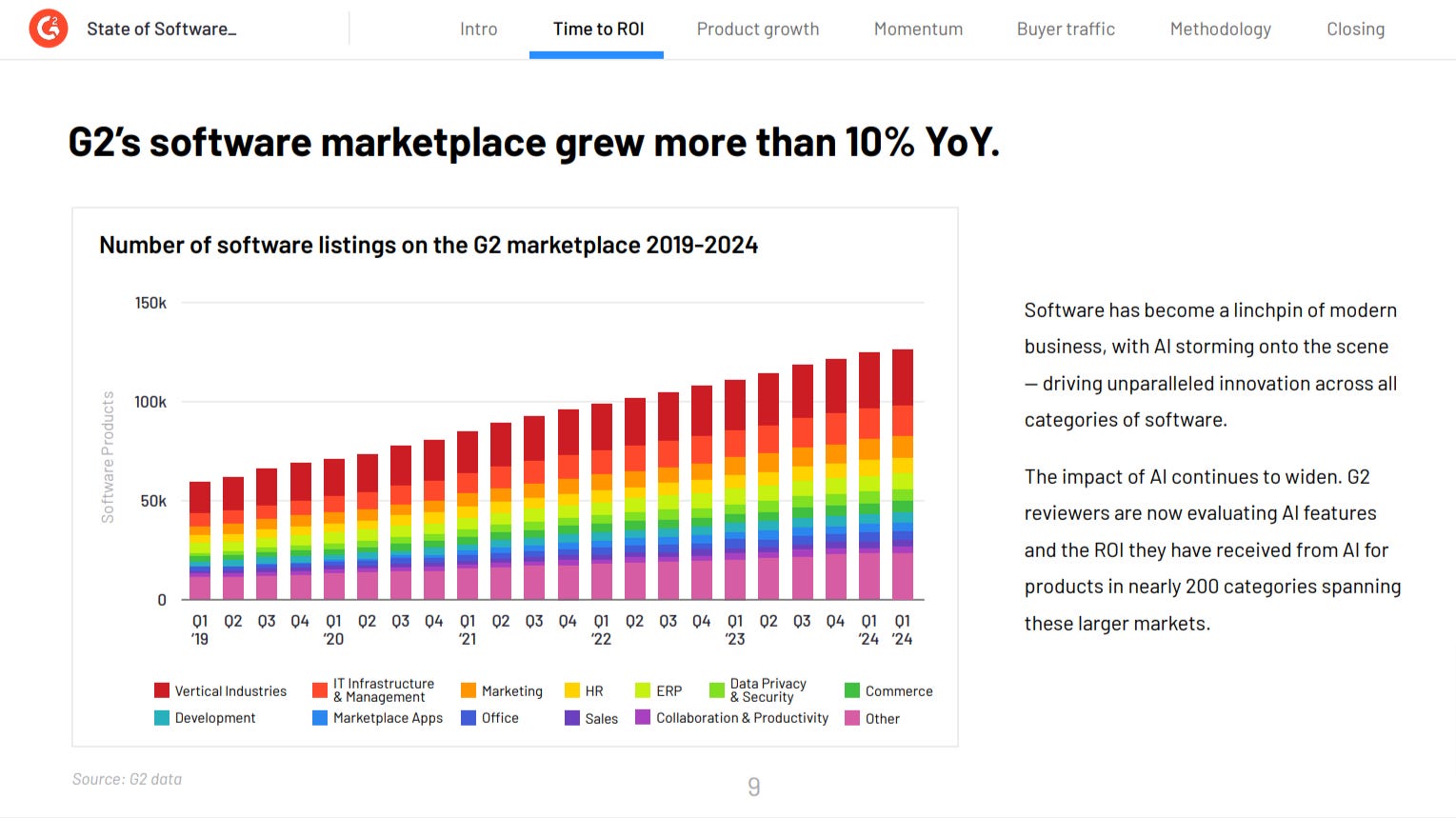The image size is (1456, 818).
Task: Click the Other legend swatch
Action: pyautogui.click(x=852, y=717)
